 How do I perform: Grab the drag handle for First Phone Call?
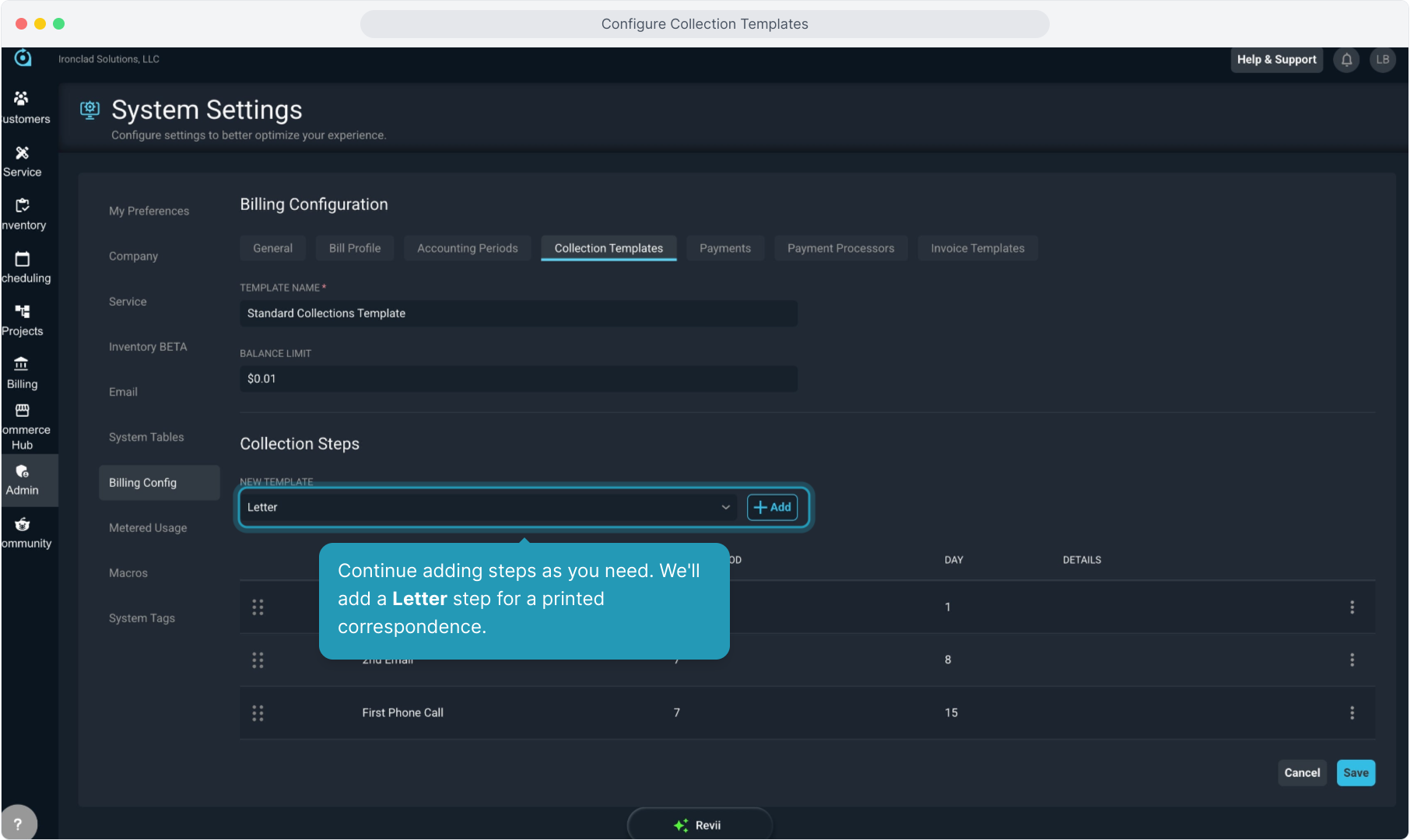click(x=258, y=713)
